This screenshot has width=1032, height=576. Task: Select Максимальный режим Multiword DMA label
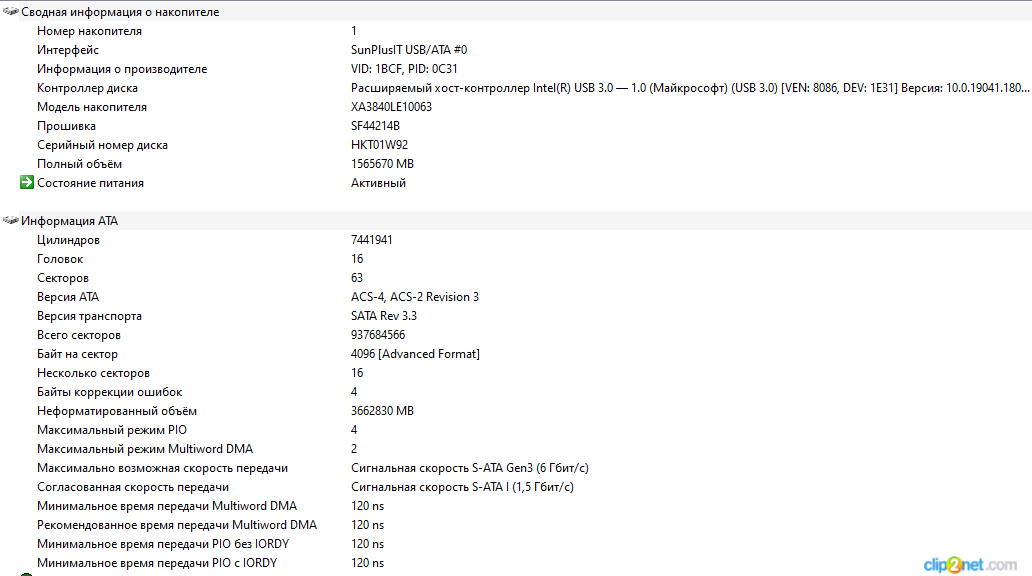tap(145, 449)
